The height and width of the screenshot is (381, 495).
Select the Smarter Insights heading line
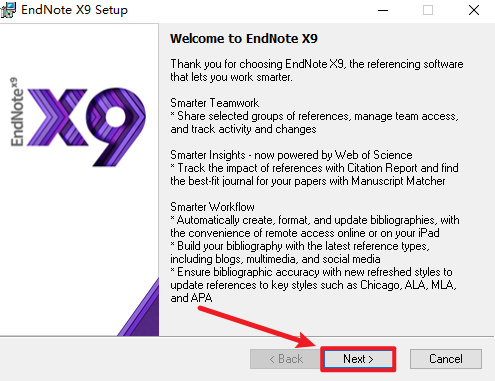(291, 155)
